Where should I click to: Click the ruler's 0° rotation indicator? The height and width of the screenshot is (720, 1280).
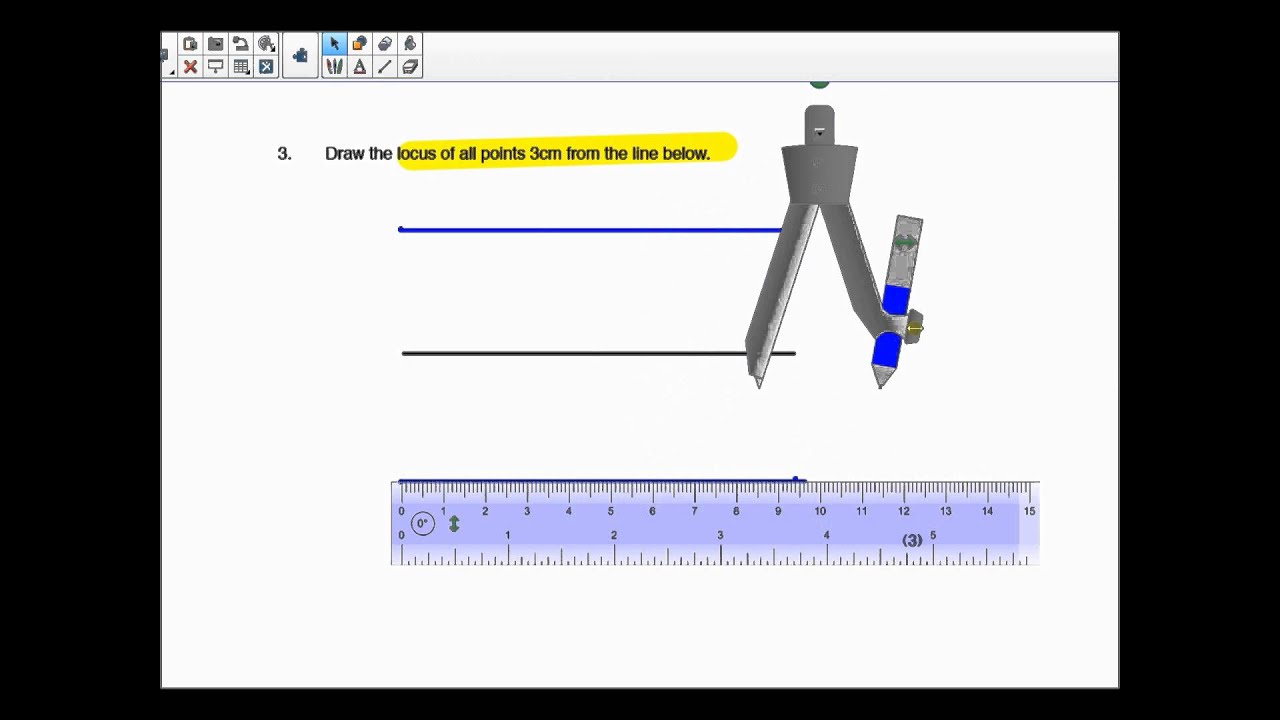pos(423,523)
